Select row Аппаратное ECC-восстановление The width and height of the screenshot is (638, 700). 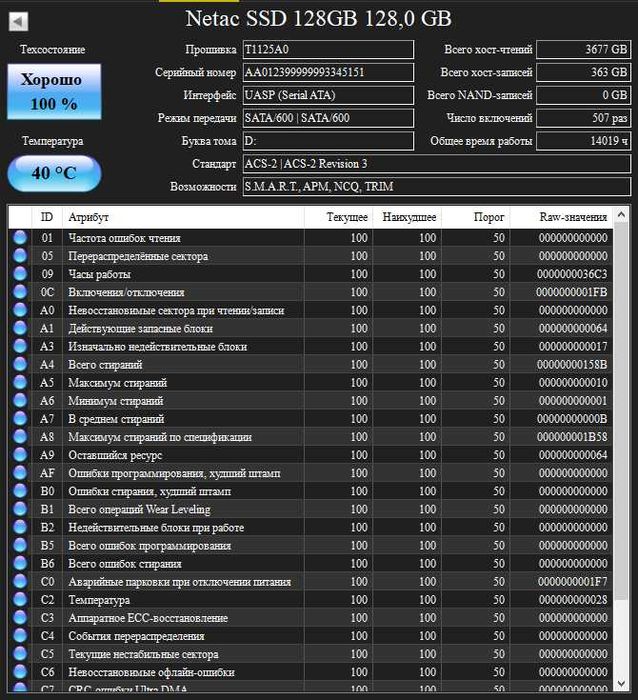click(x=311, y=617)
